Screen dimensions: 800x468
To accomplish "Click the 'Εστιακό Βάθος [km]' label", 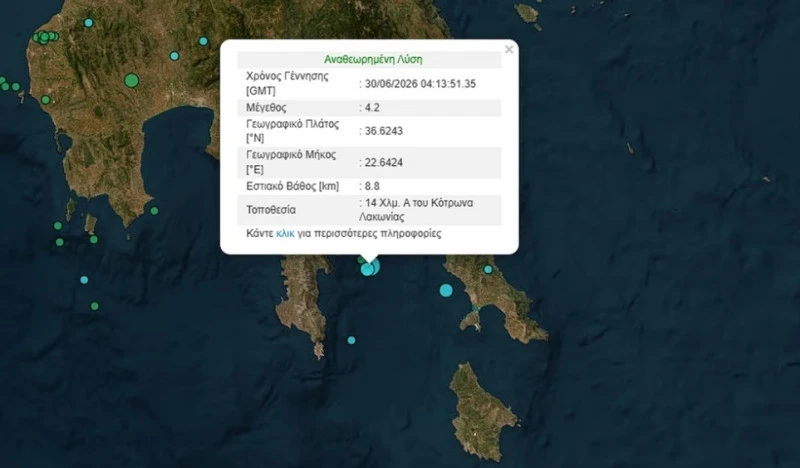I will click(x=292, y=186).
